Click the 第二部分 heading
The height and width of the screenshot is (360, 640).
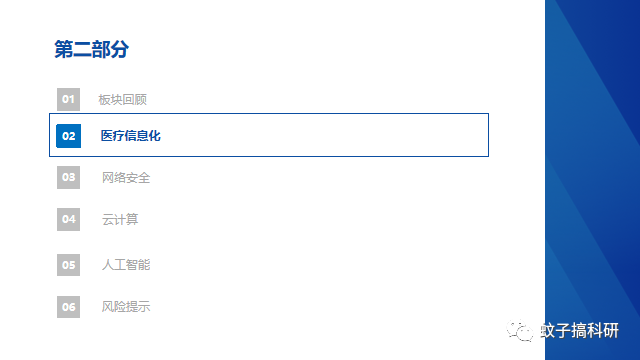tap(91, 49)
